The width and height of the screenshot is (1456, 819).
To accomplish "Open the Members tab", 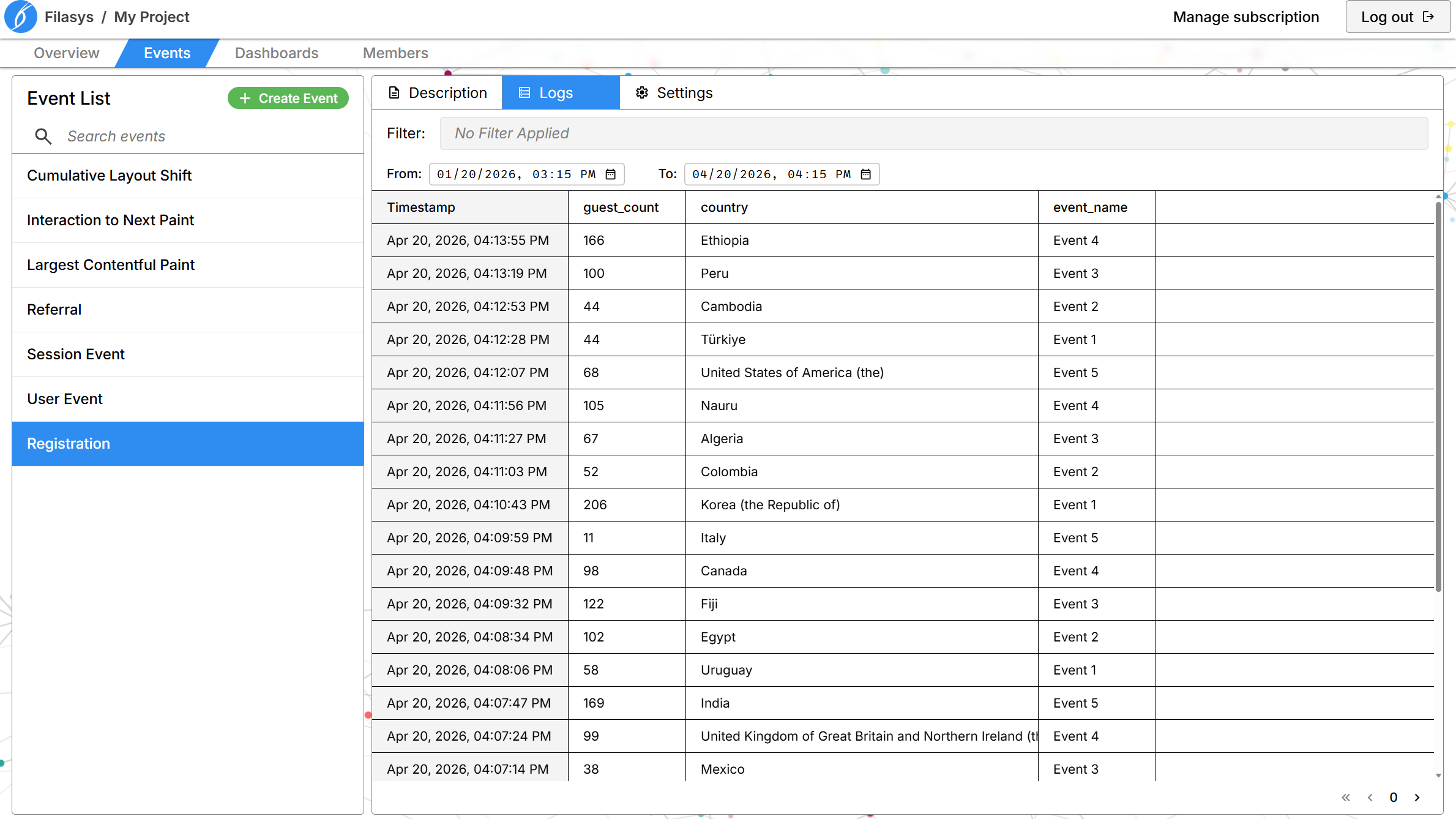I will [395, 53].
